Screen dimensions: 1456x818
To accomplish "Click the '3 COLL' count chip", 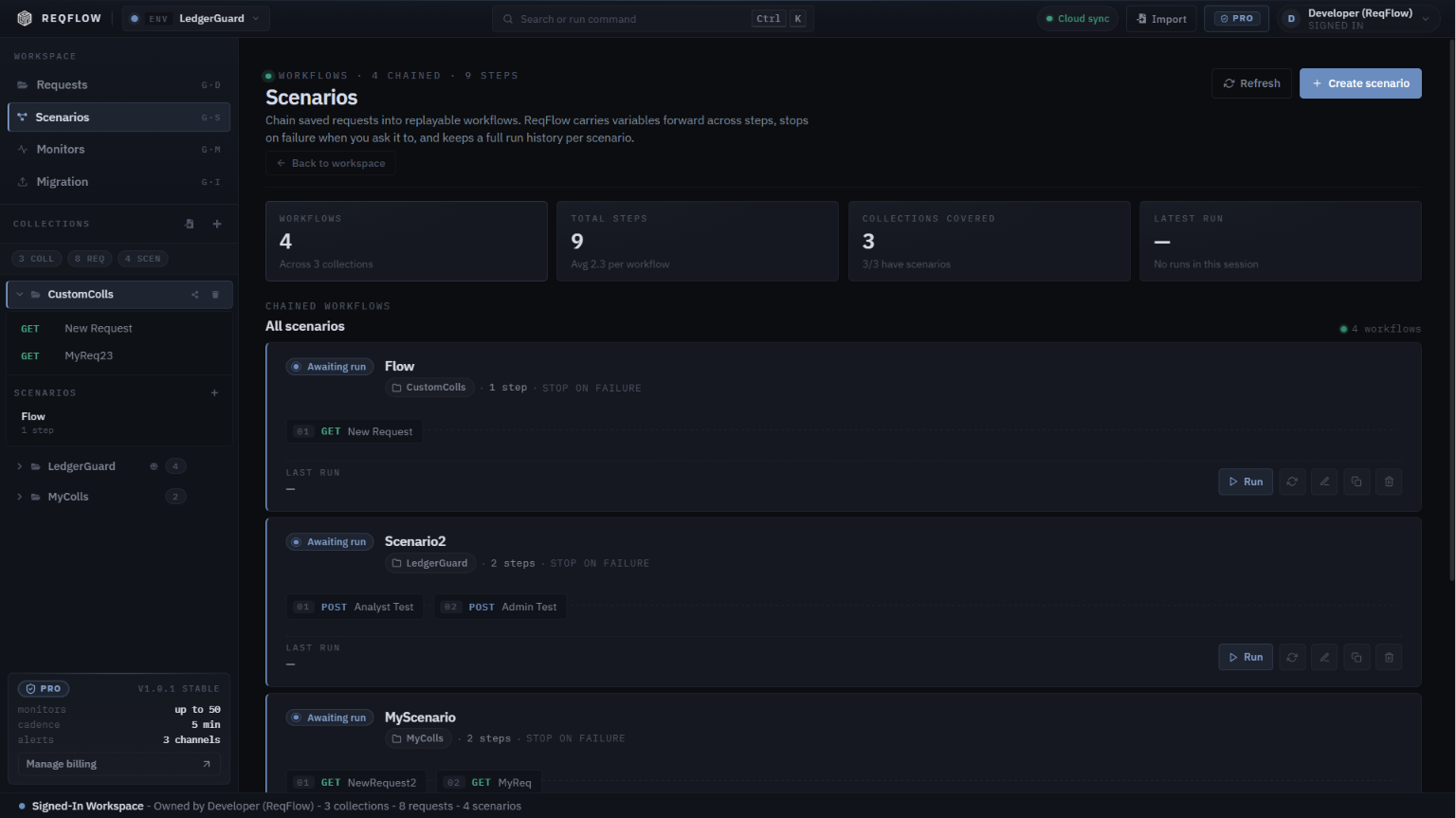I will point(37,259).
